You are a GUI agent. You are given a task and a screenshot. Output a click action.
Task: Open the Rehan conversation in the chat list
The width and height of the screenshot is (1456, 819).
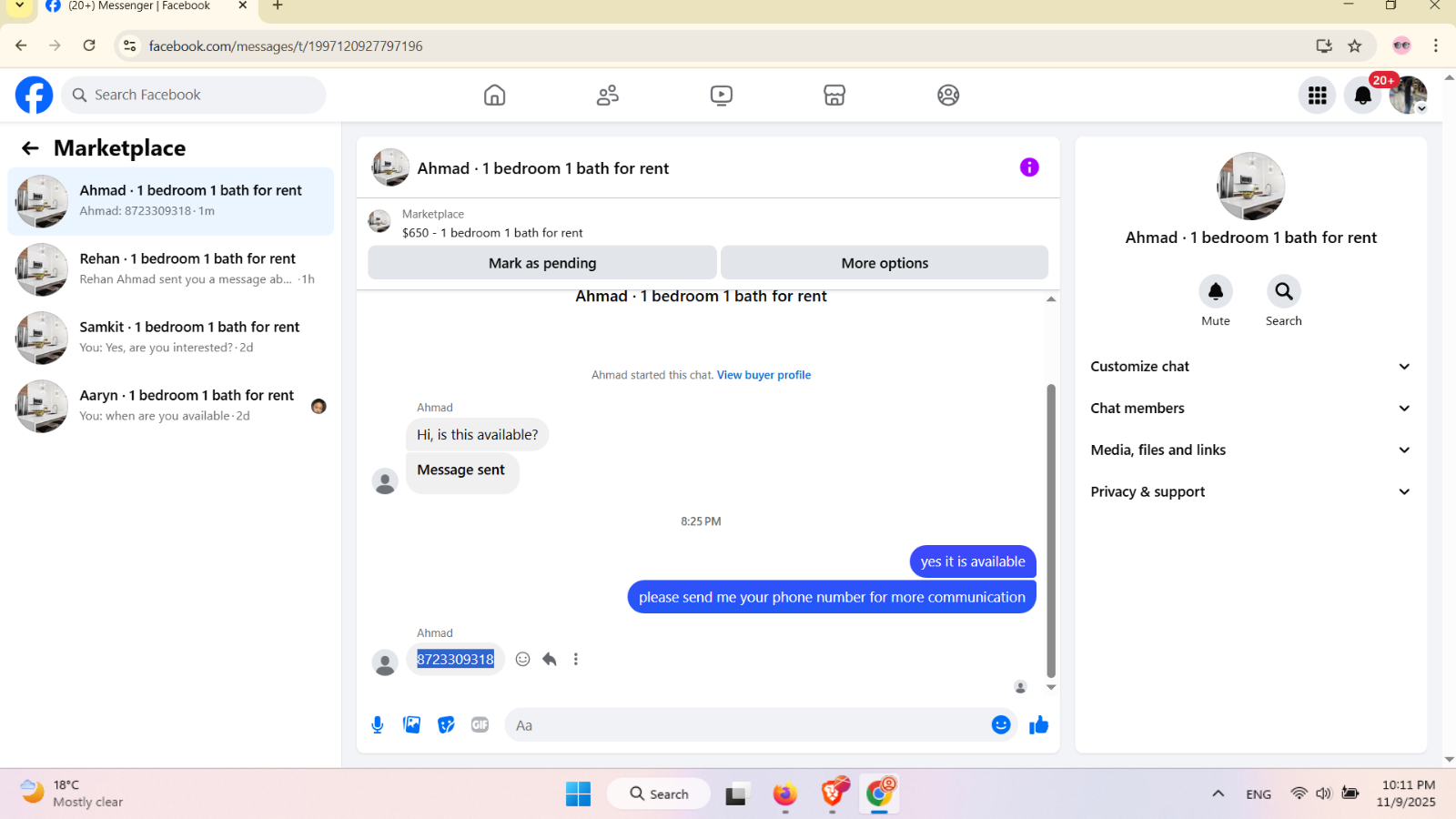pos(171,269)
